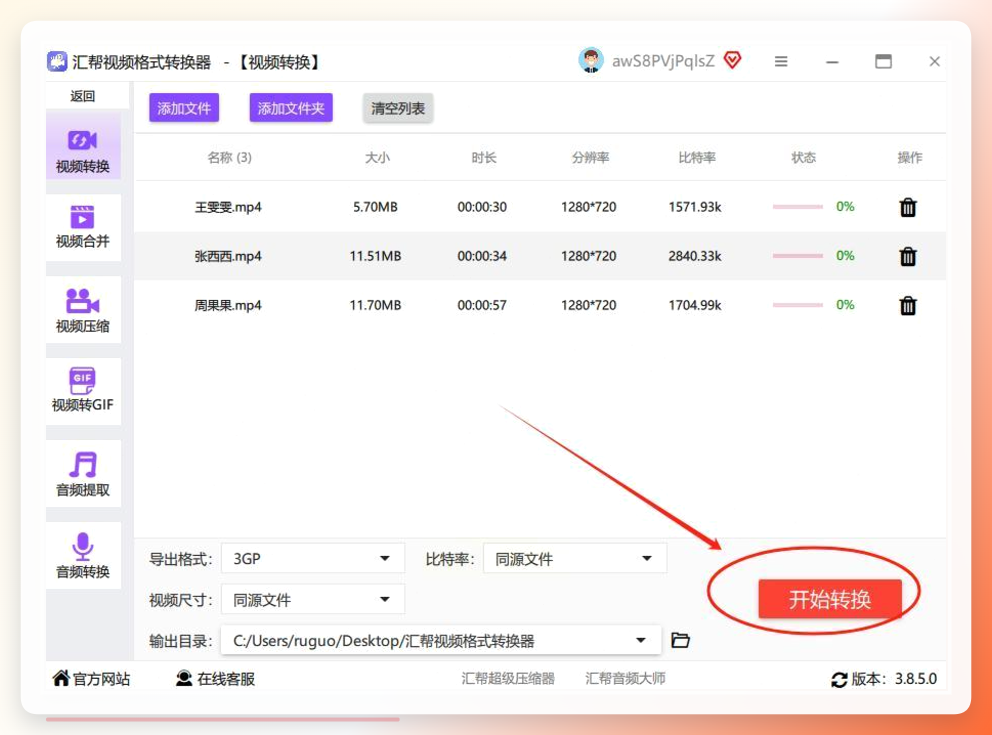Click the 操作 column header

pos(910,158)
